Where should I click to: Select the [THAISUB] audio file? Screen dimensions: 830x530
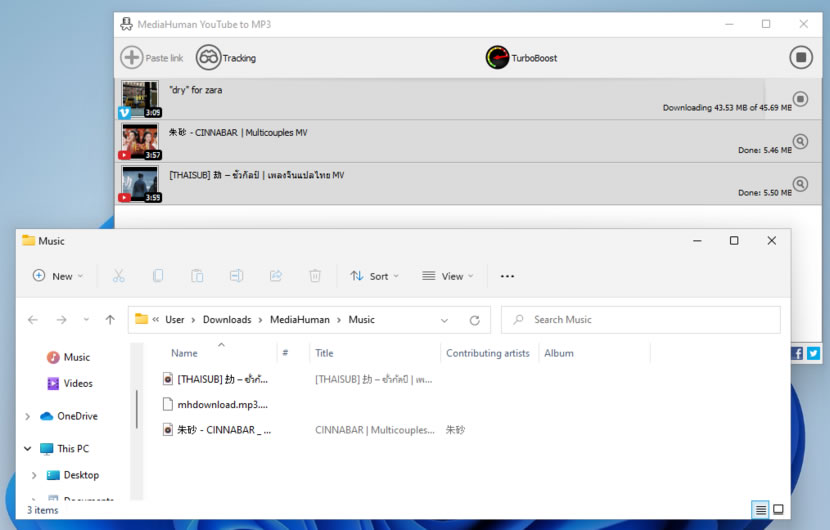[x=217, y=379]
